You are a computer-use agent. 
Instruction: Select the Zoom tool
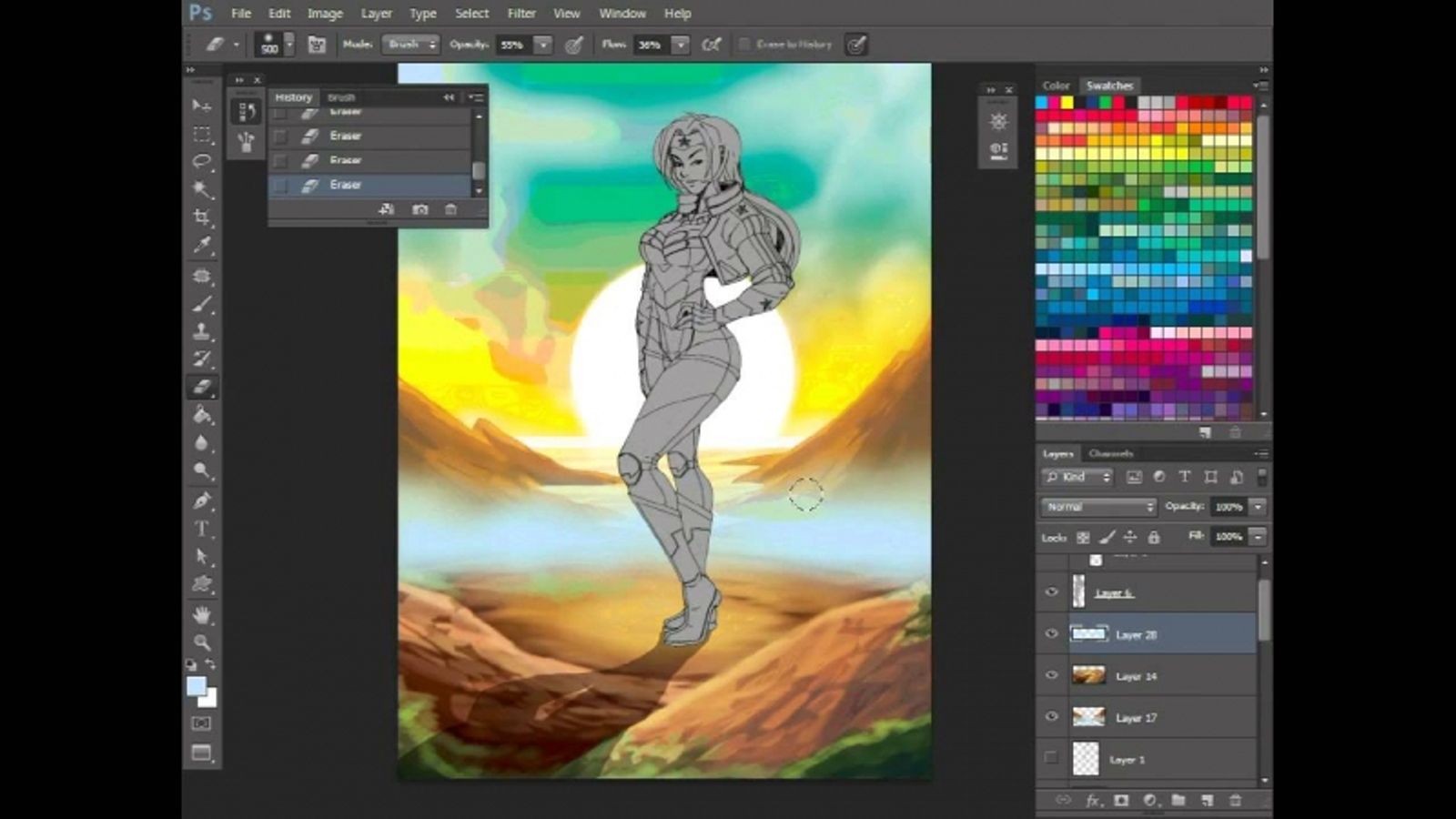point(202,642)
